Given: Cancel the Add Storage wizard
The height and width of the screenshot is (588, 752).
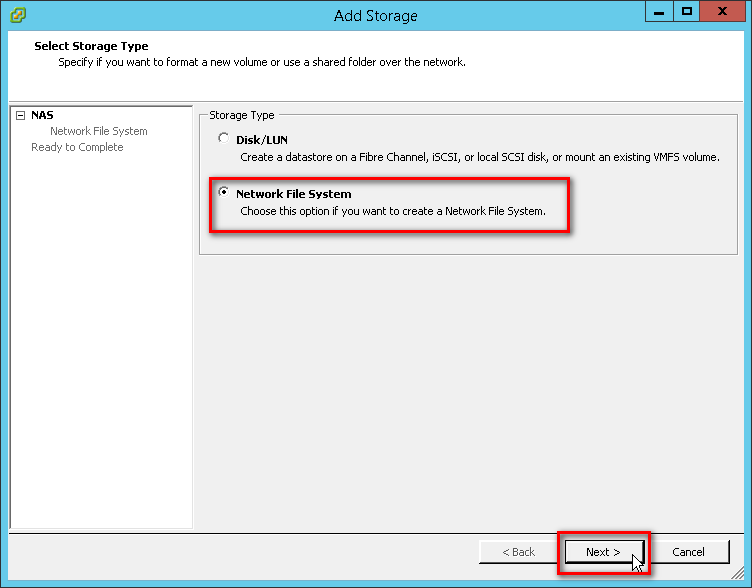Looking at the screenshot, I should (689, 552).
